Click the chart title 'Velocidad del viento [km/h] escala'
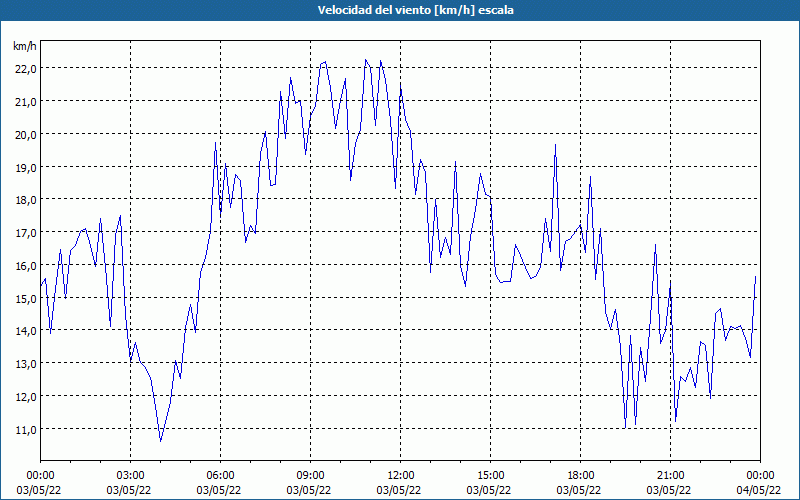 tap(415, 10)
